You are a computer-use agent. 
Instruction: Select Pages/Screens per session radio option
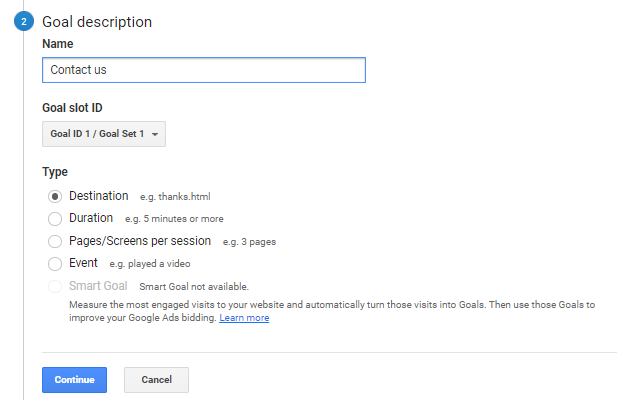pyautogui.click(x=55, y=241)
